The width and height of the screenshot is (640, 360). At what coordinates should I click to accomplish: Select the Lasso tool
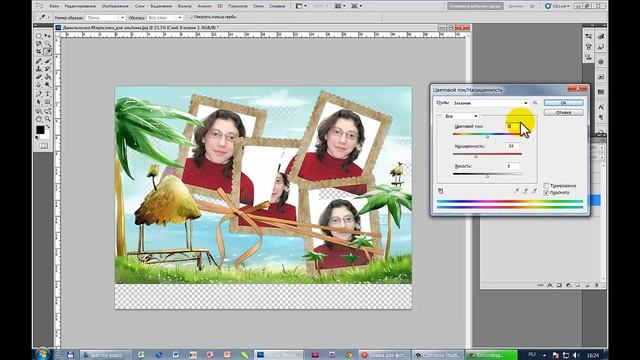pyautogui.click(x=39, y=43)
